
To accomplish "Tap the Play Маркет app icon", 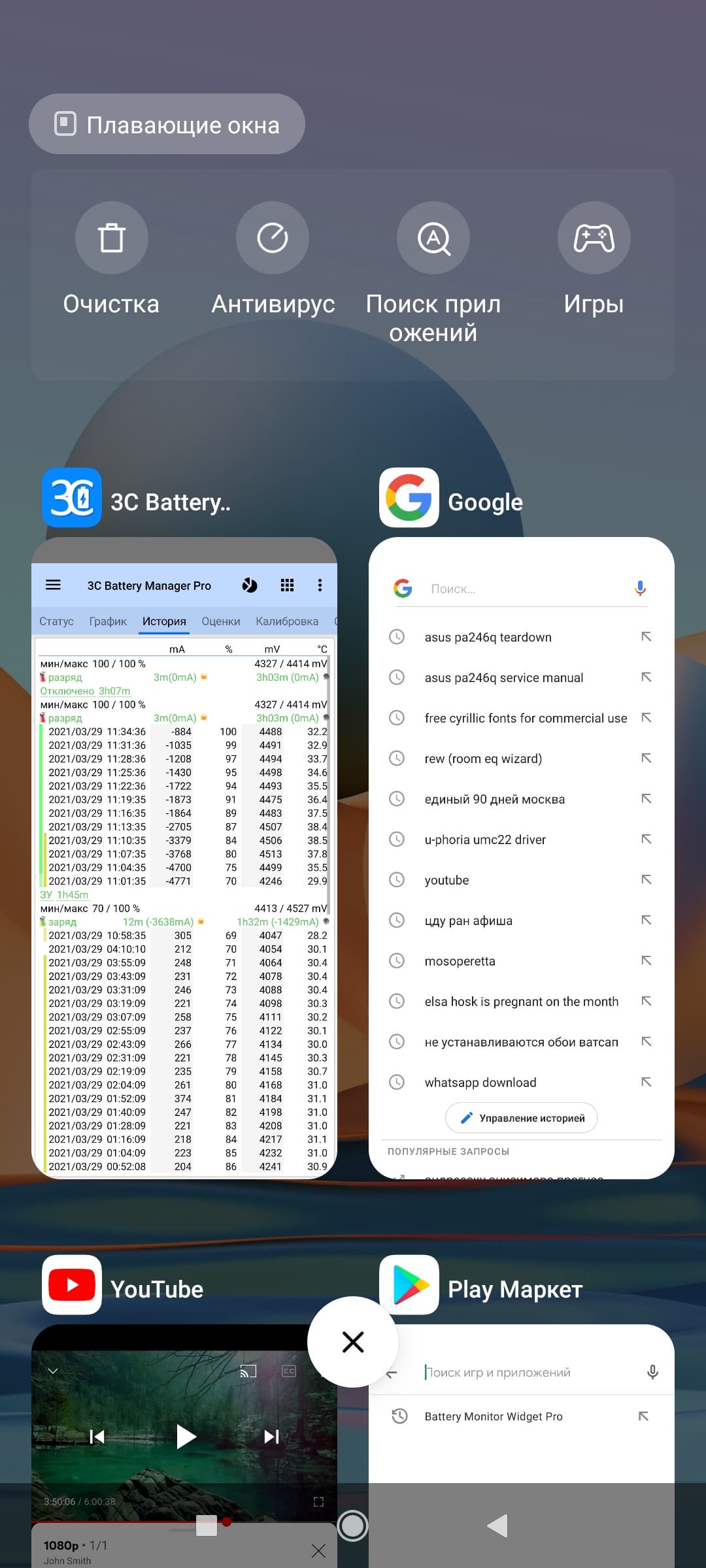I will 409,1284.
